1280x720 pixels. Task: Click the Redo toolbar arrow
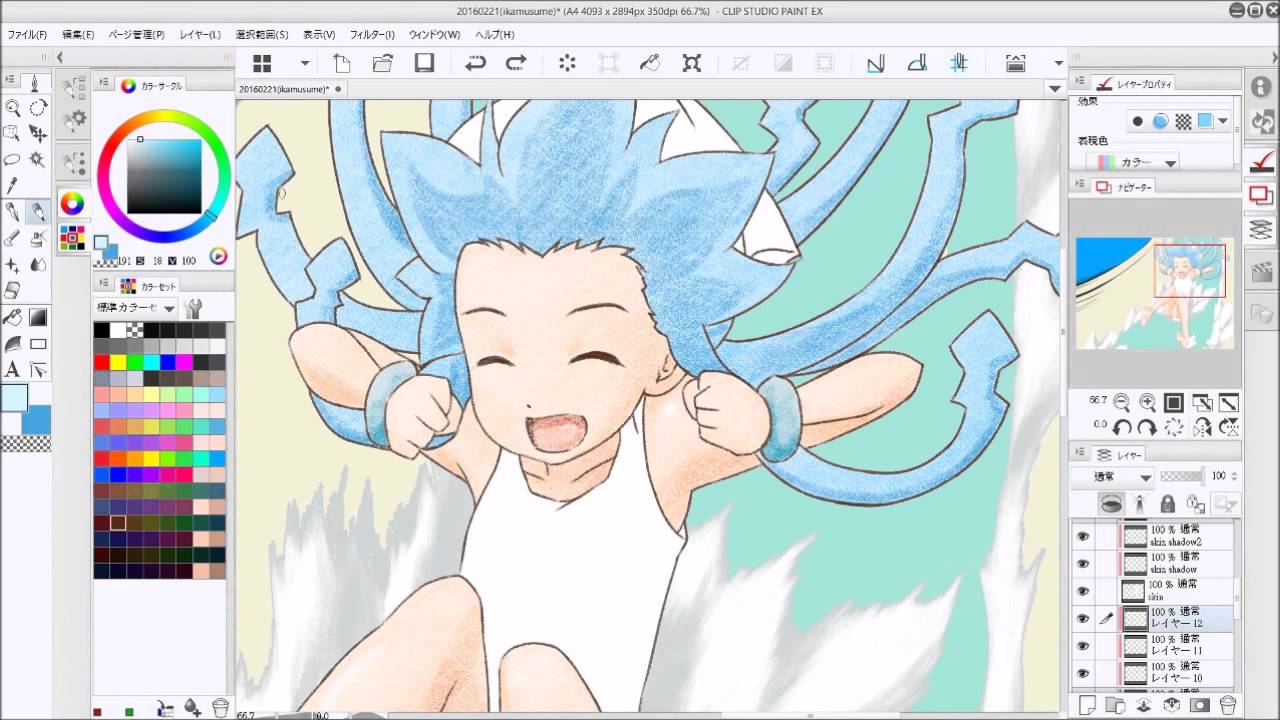click(516, 63)
